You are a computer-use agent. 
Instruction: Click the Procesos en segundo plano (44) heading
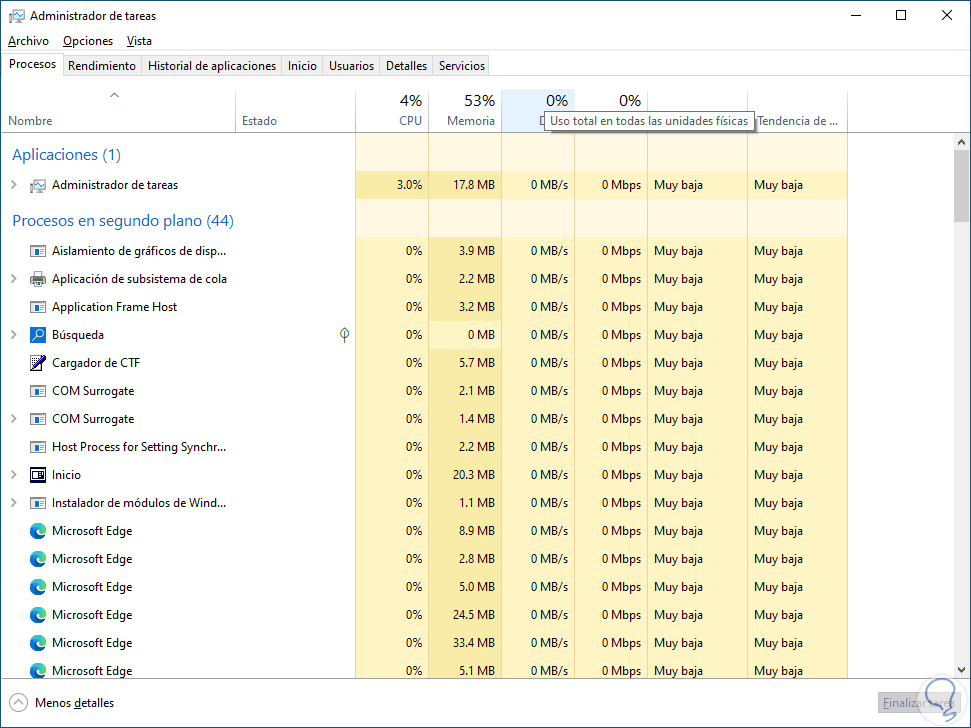coord(123,221)
